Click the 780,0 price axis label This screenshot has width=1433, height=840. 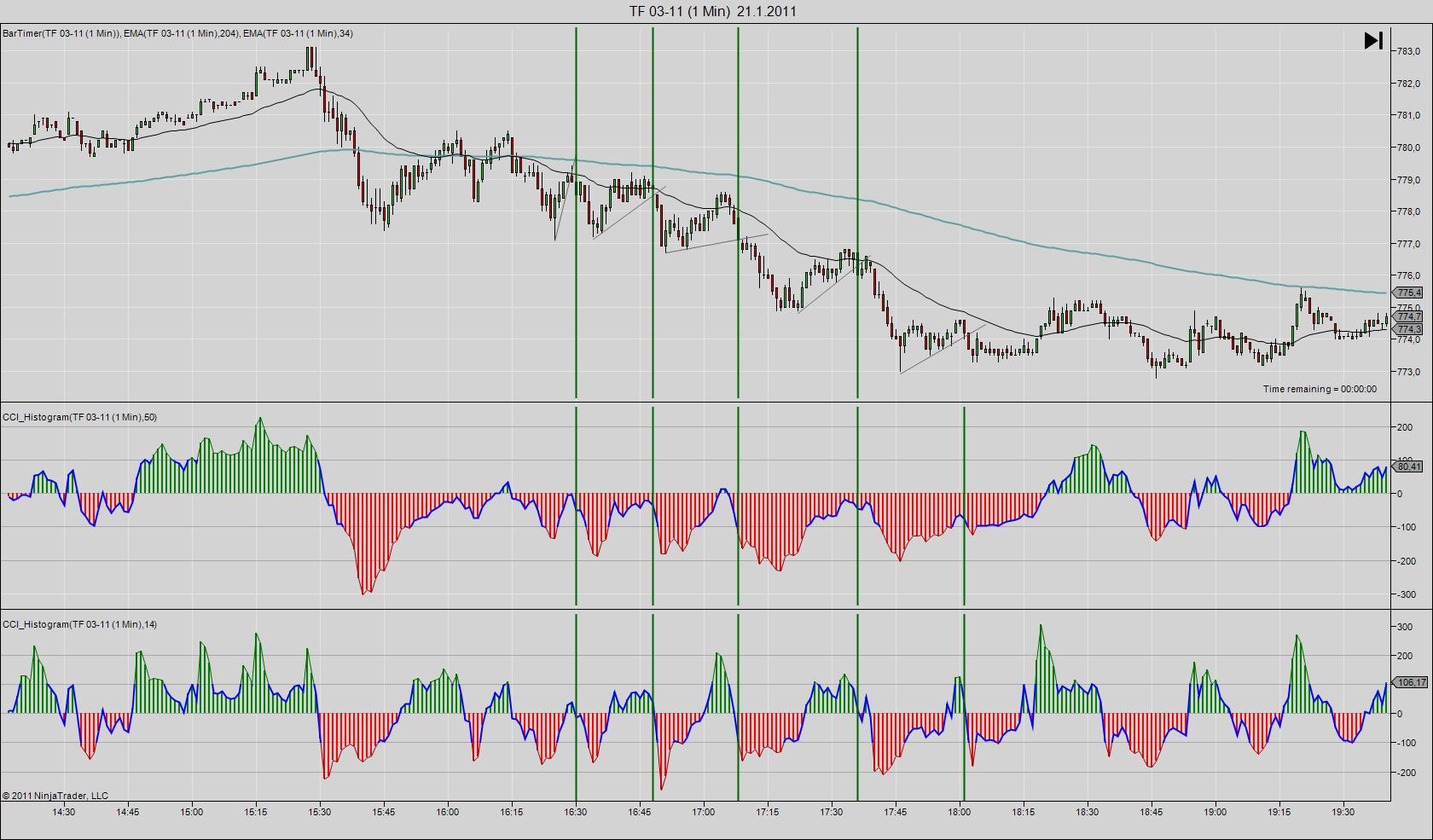(1408, 148)
